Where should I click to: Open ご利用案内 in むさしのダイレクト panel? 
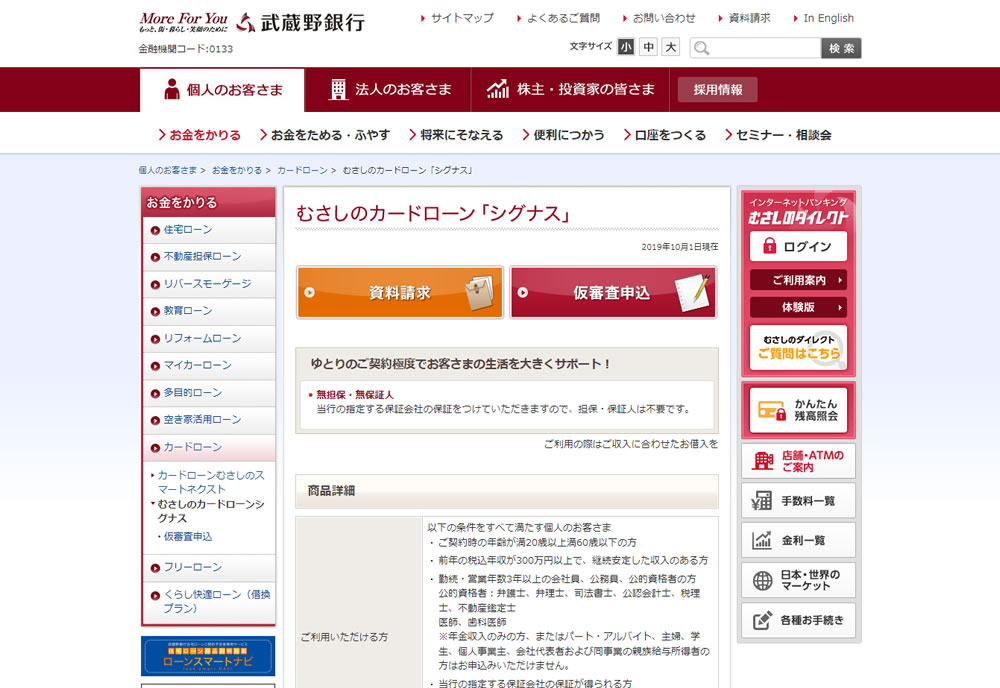tap(798, 280)
